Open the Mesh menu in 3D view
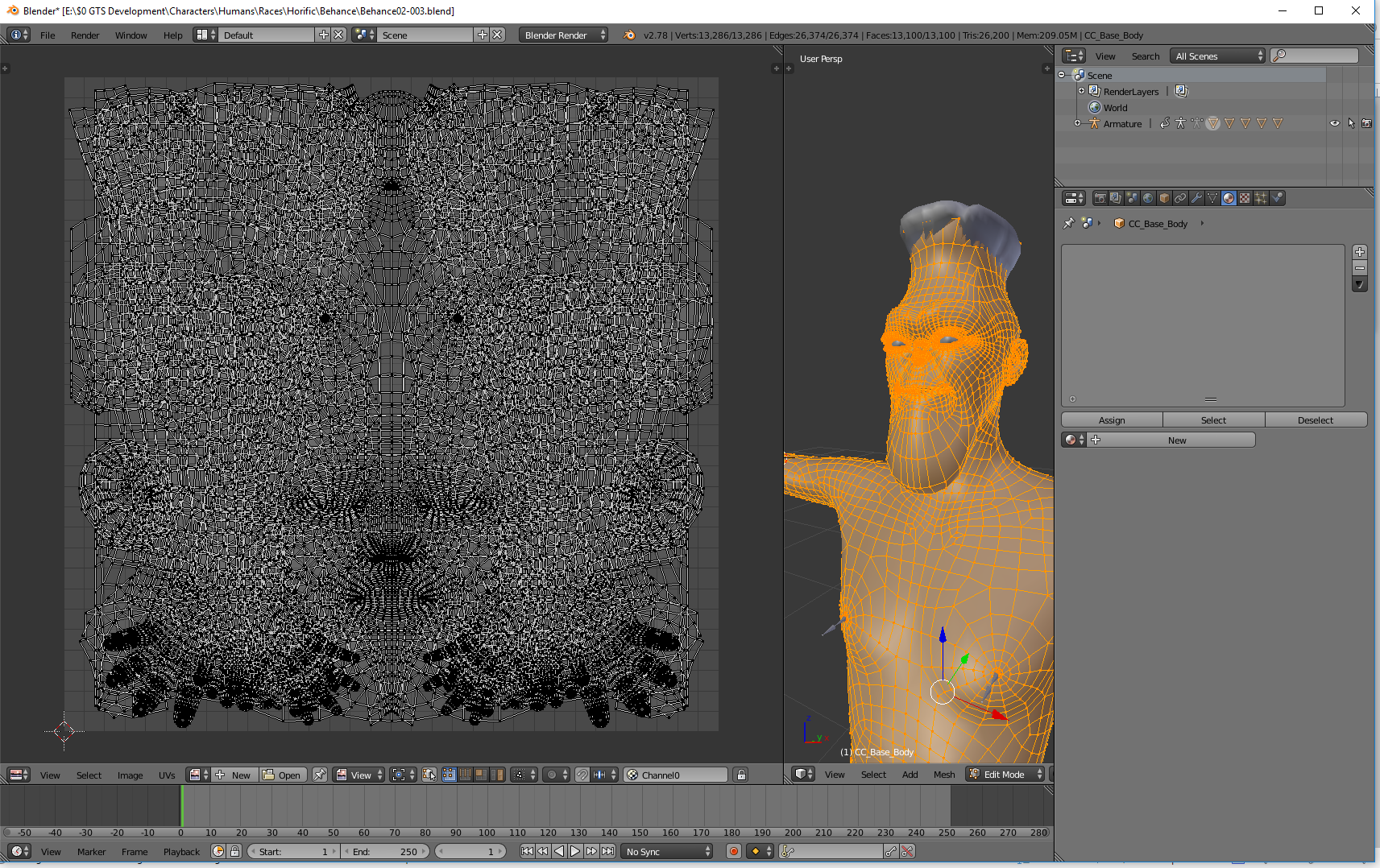1380x868 pixels. click(x=944, y=774)
